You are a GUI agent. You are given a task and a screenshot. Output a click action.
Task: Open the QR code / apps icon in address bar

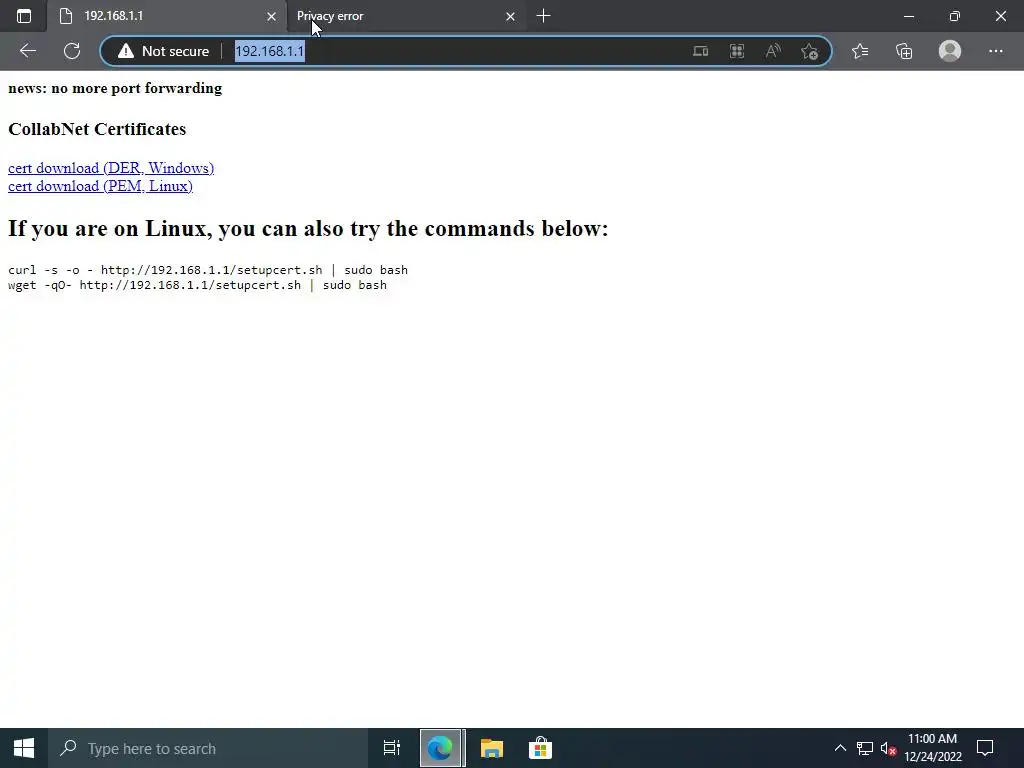tap(737, 51)
